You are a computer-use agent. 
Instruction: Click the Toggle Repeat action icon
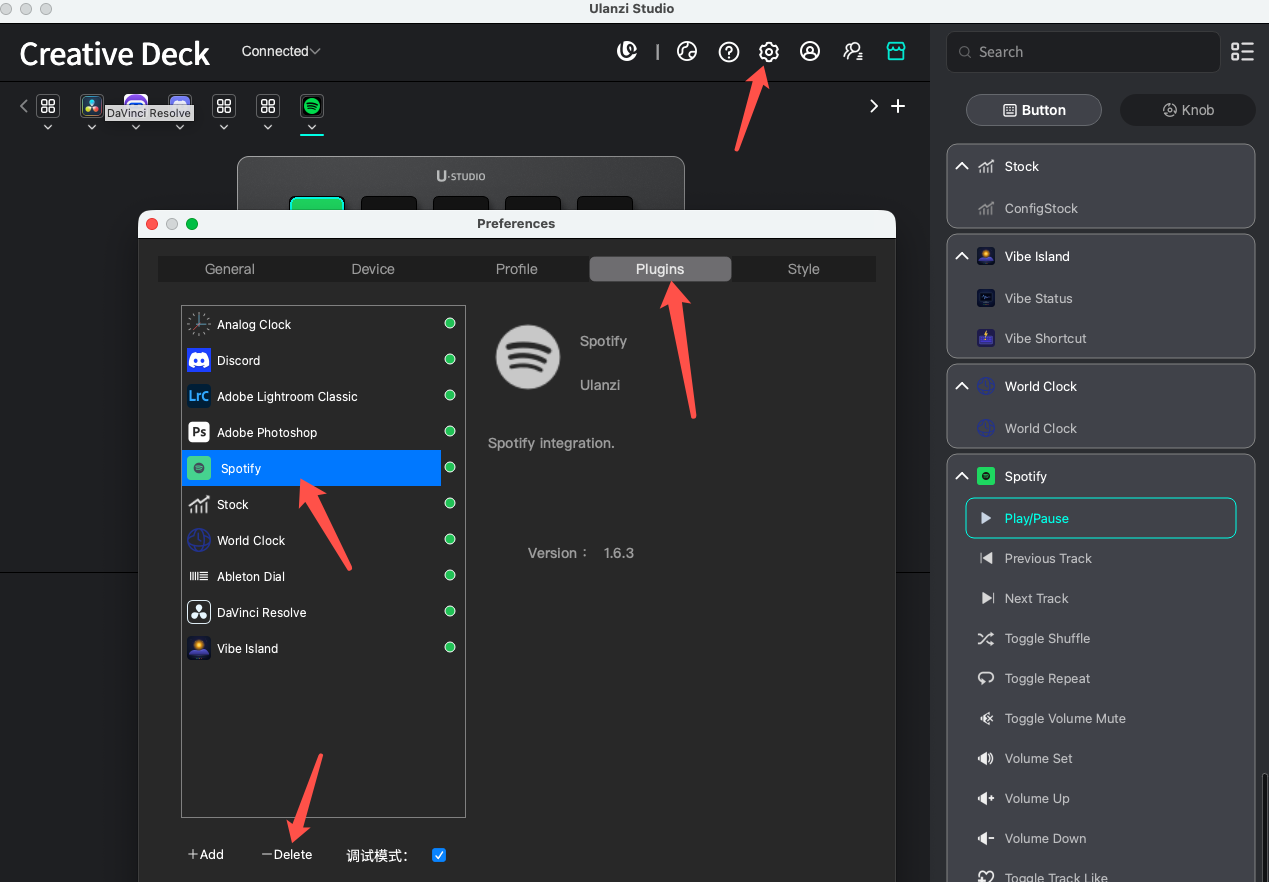tap(986, 678)
